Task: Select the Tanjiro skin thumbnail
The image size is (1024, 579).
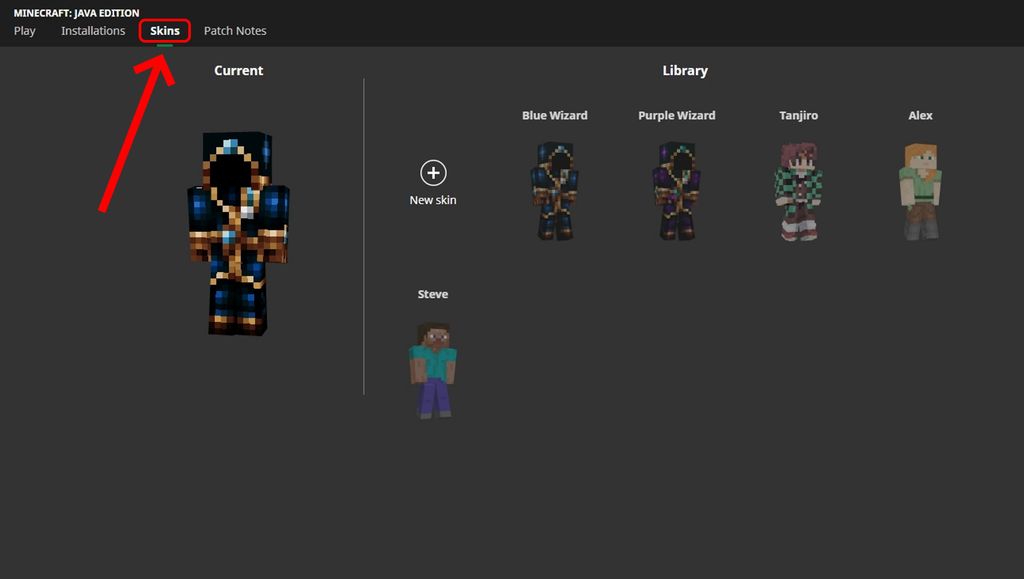Action: [x=798, y=190]
